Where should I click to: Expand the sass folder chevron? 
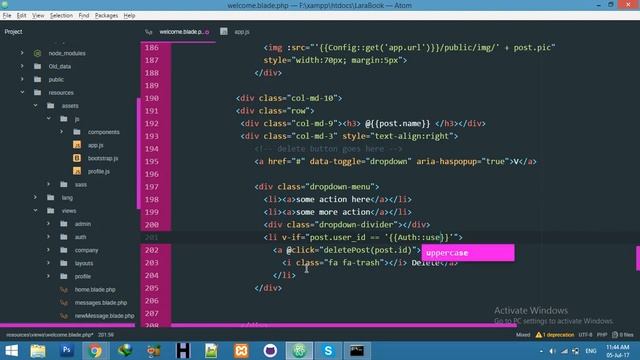click(x=48, y=184)
